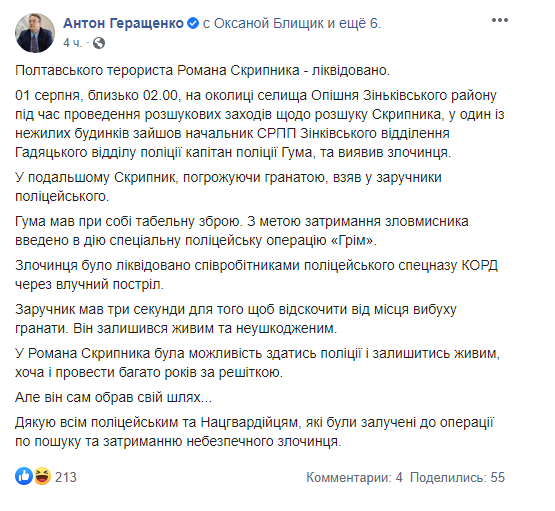This screenshot has width=555, height=511.
Task: Open the three-dot post options menu
Action: (x=500, y=20)
